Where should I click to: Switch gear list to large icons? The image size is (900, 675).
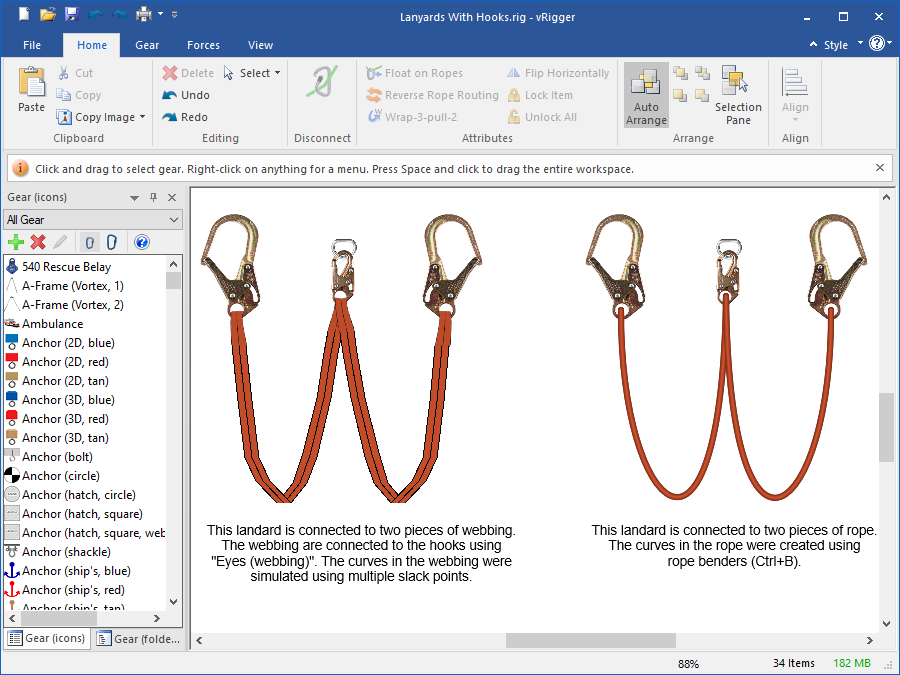pos(112,242)
